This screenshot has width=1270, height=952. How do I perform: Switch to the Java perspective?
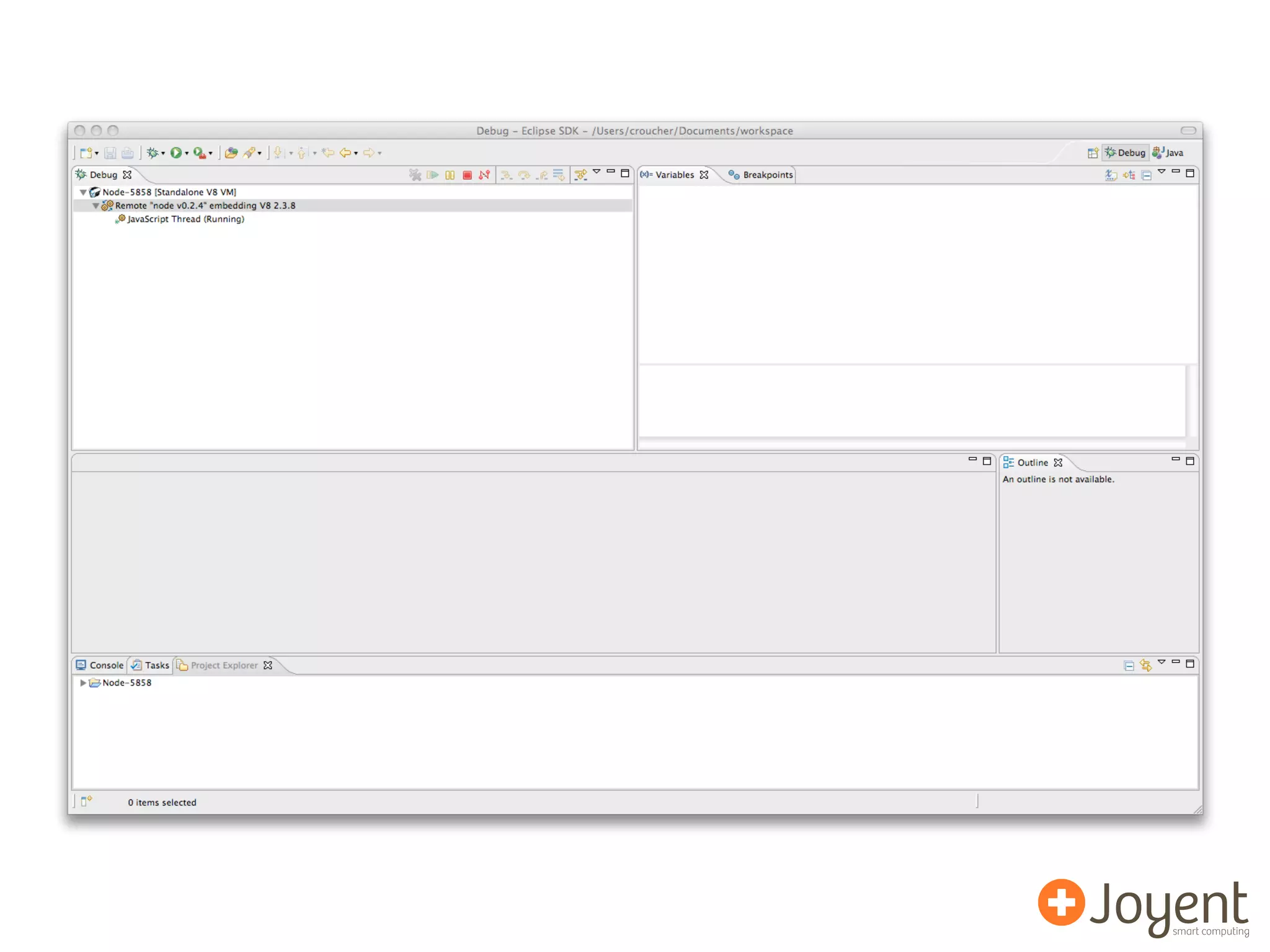(x=1168, y=153)
